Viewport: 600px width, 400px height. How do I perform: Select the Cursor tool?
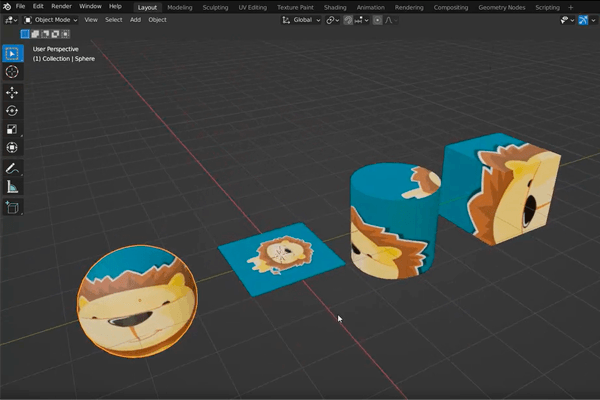click(x=12, y=72)
